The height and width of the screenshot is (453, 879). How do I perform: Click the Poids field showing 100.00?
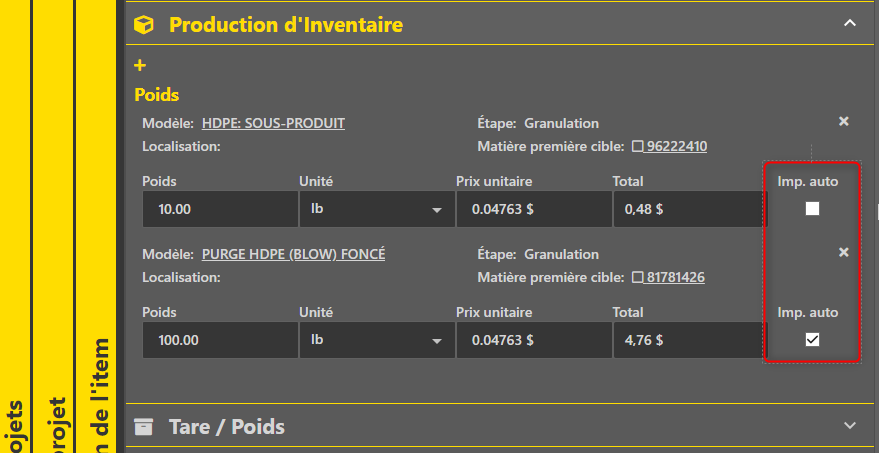(x=220, y=340)
